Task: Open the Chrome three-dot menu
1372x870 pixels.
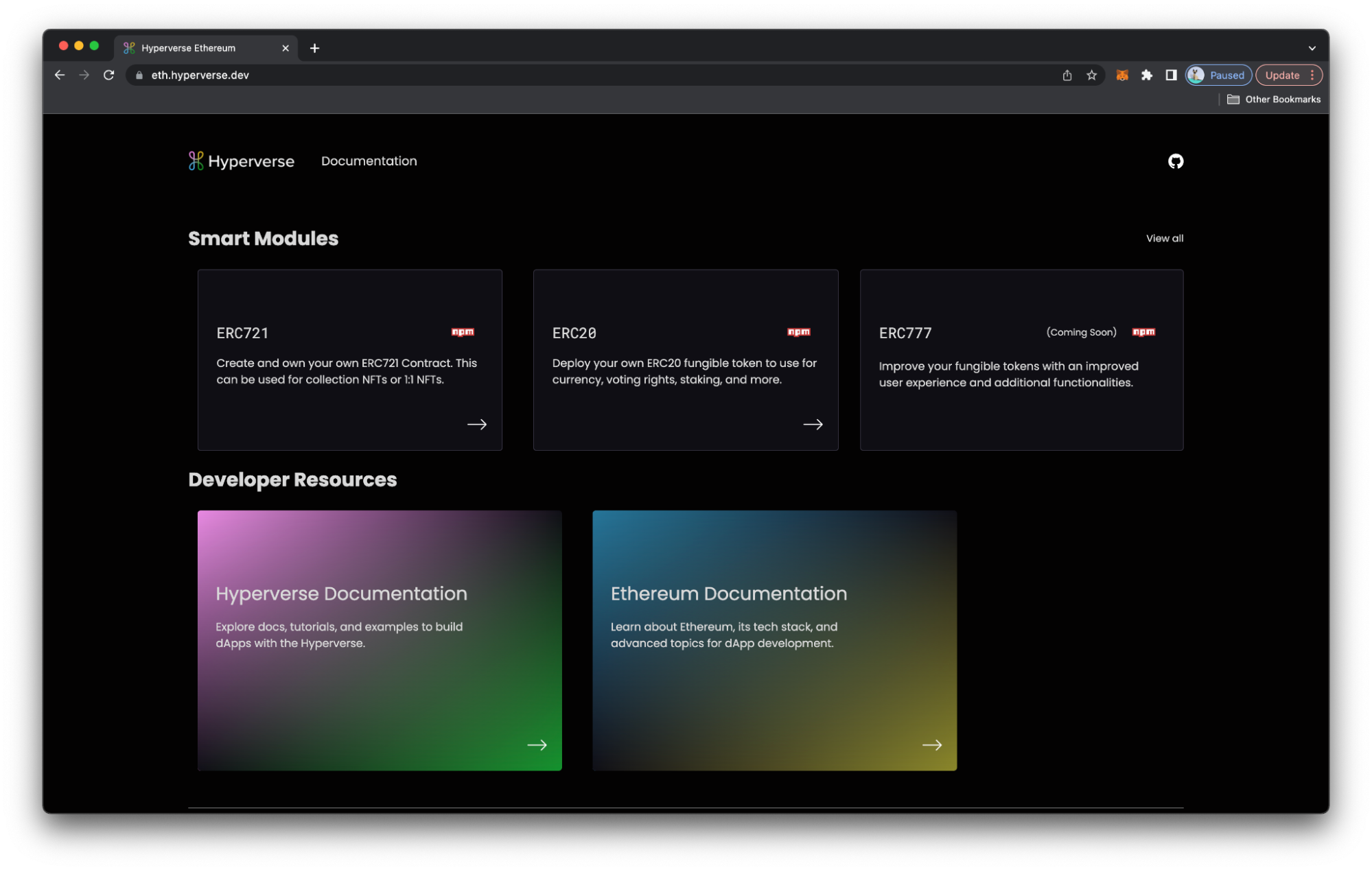Action: click(1312, 75)
